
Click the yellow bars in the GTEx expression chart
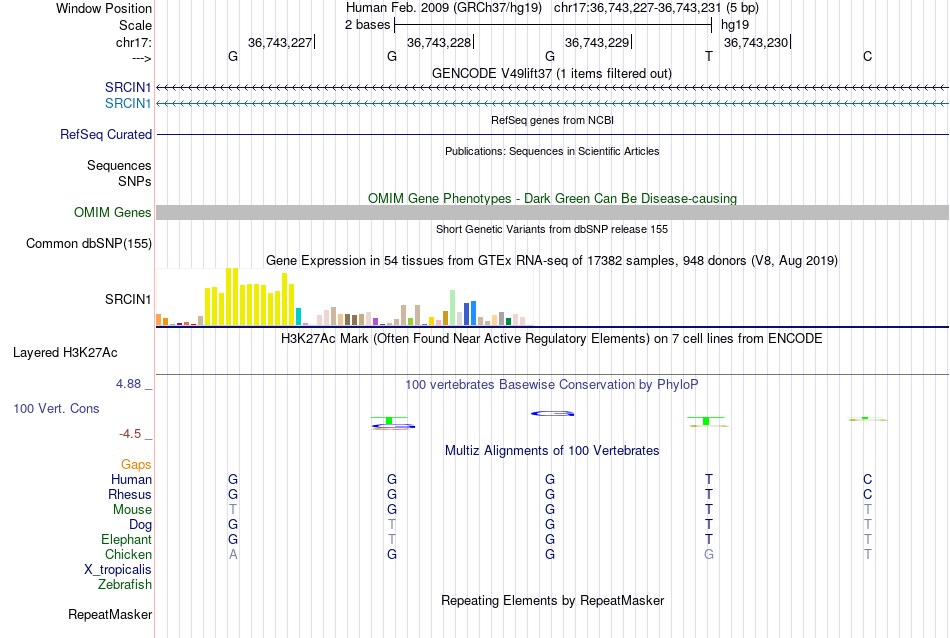[250, 297]
